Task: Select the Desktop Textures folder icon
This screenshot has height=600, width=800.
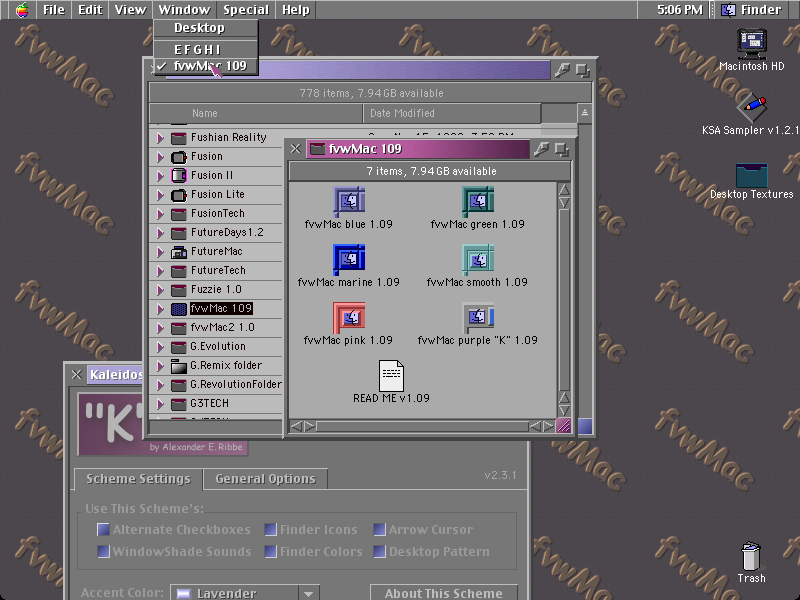Action: tap(752, 175)
